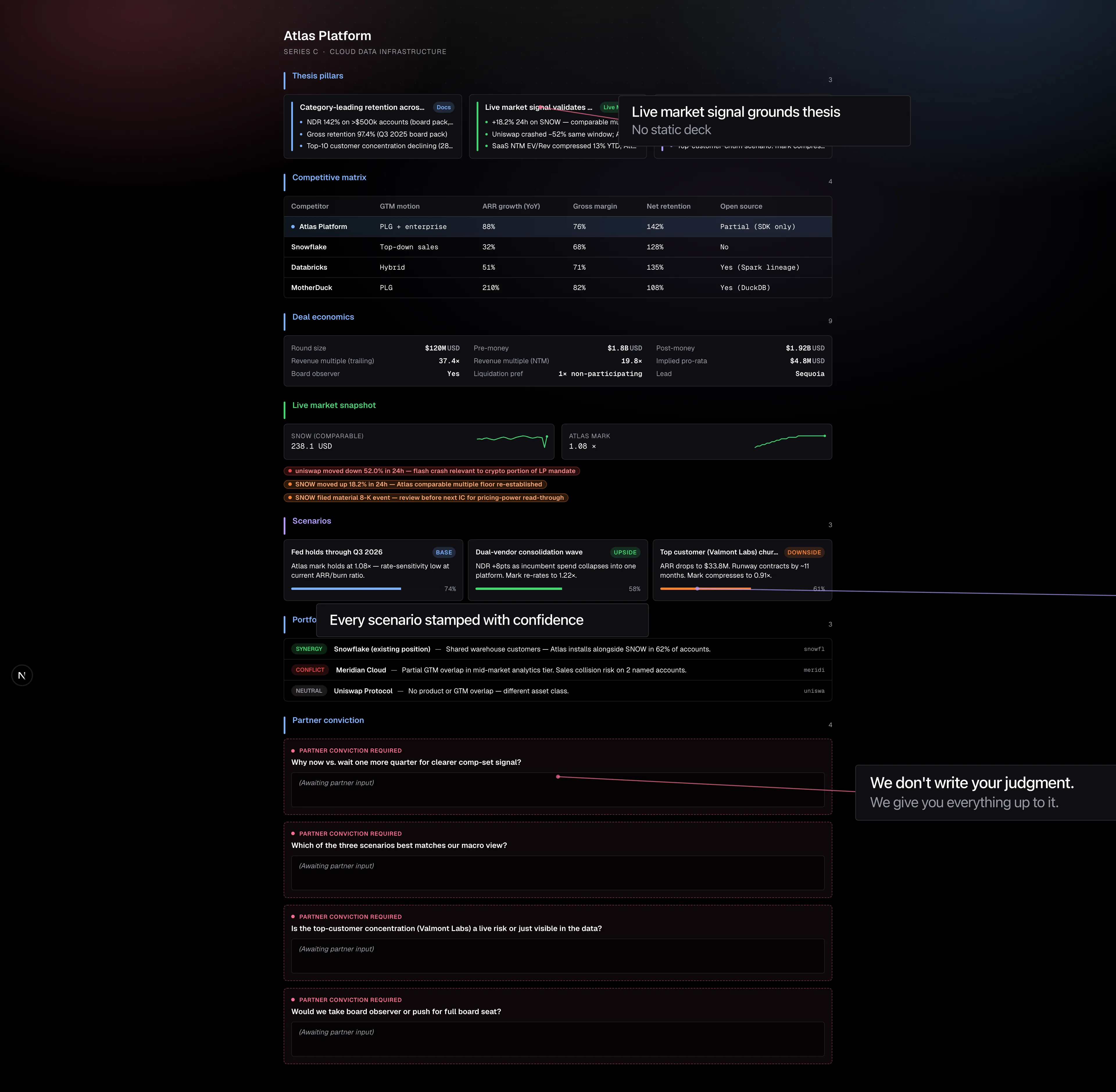Click the Lead investor Sequoia value
This screenshot has width=1116, height=1092.
[x=810, y=374]
